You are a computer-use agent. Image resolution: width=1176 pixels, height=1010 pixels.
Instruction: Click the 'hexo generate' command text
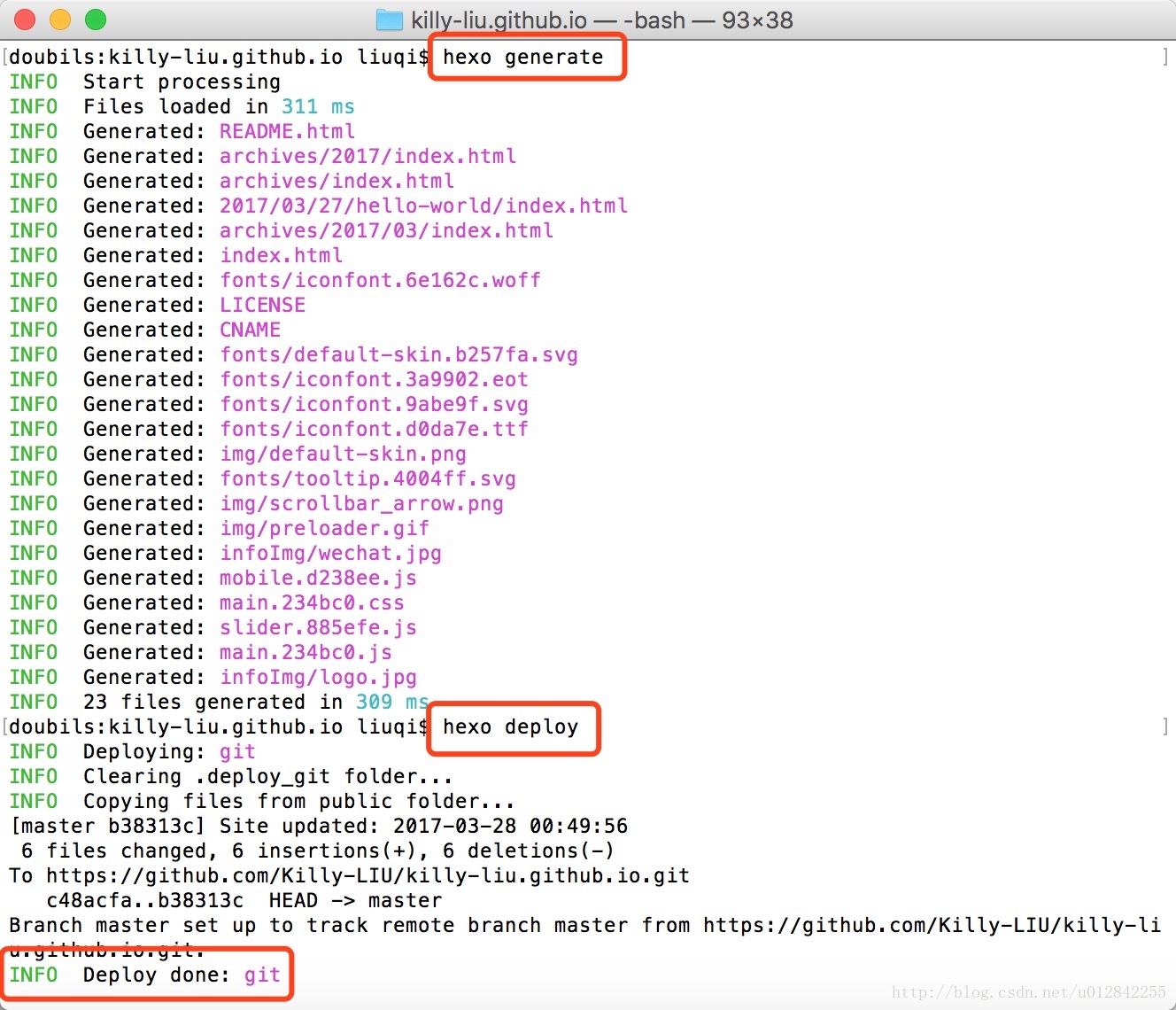(523, 58)
